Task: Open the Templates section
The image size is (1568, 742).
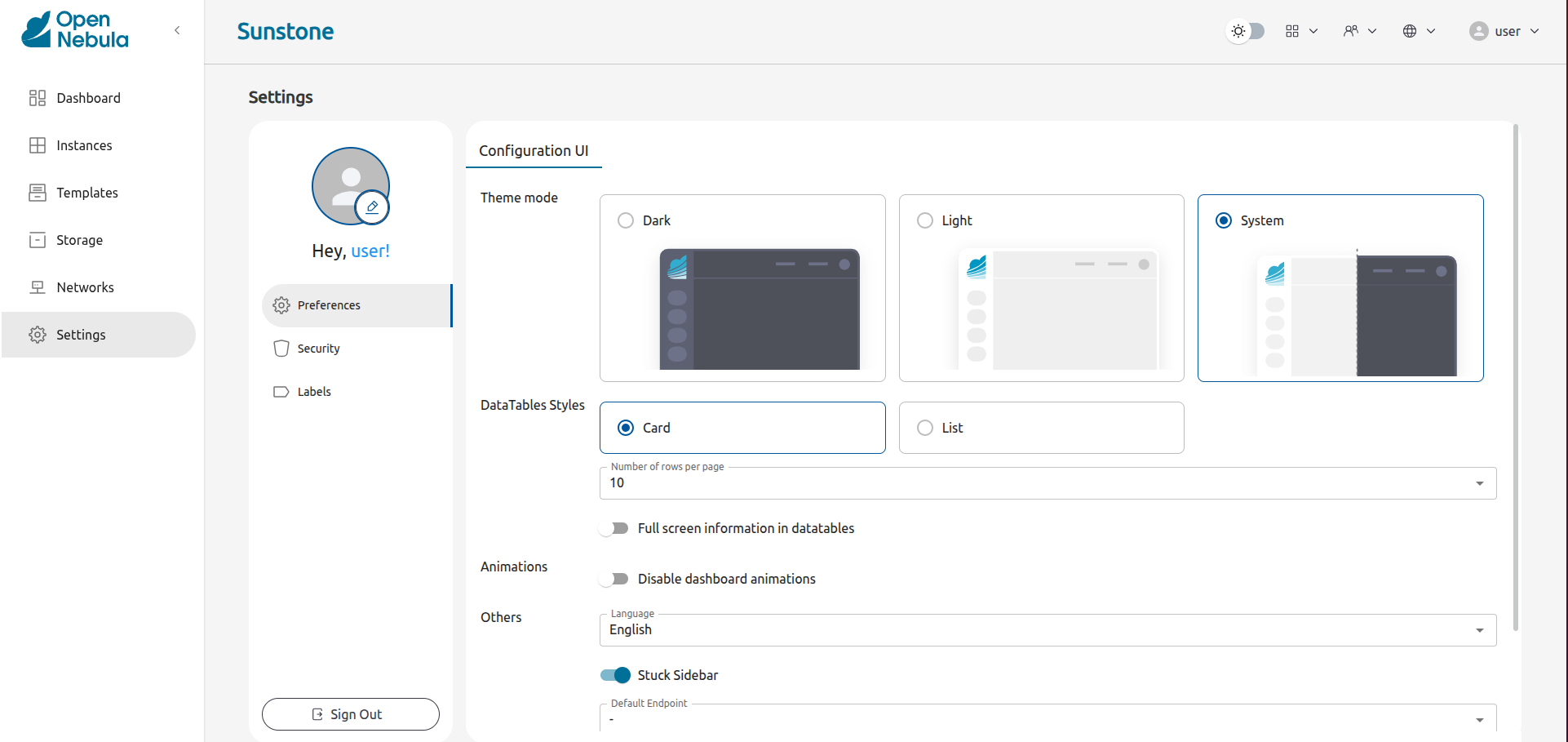Action: click(86, 192)
